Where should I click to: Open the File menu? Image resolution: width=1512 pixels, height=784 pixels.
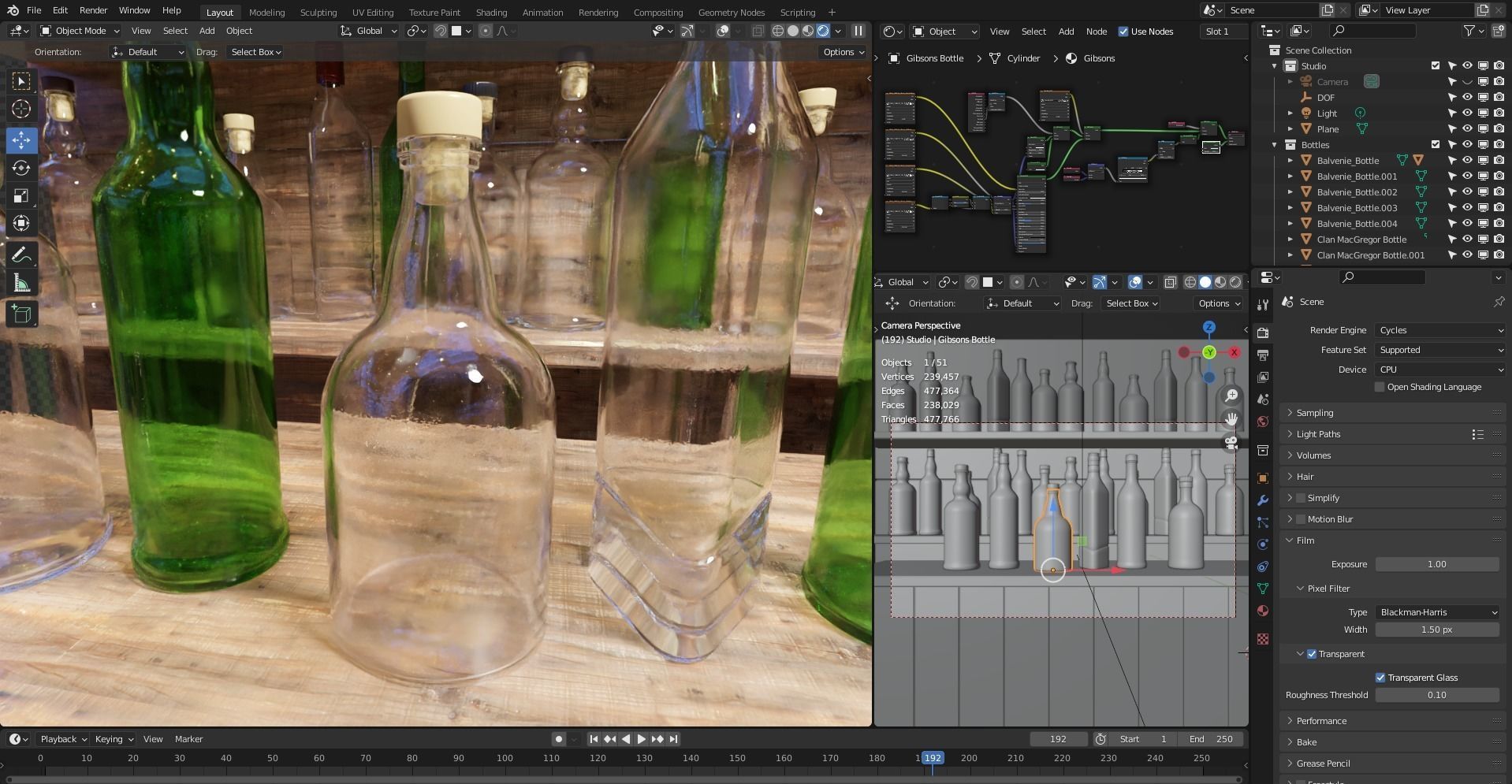(34, 10)
